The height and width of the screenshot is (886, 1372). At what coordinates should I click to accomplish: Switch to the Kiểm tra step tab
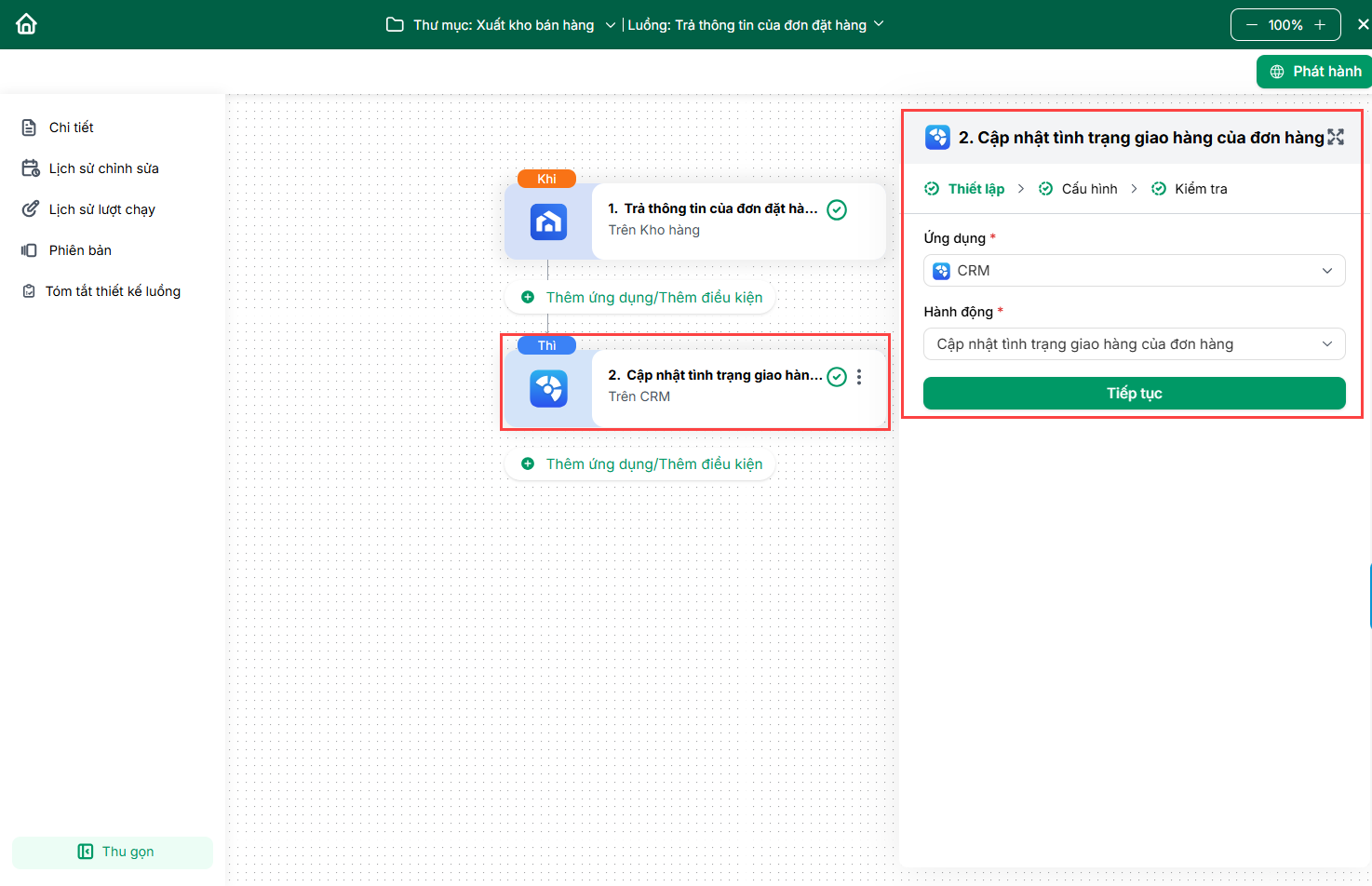(x=1200, y=189)
